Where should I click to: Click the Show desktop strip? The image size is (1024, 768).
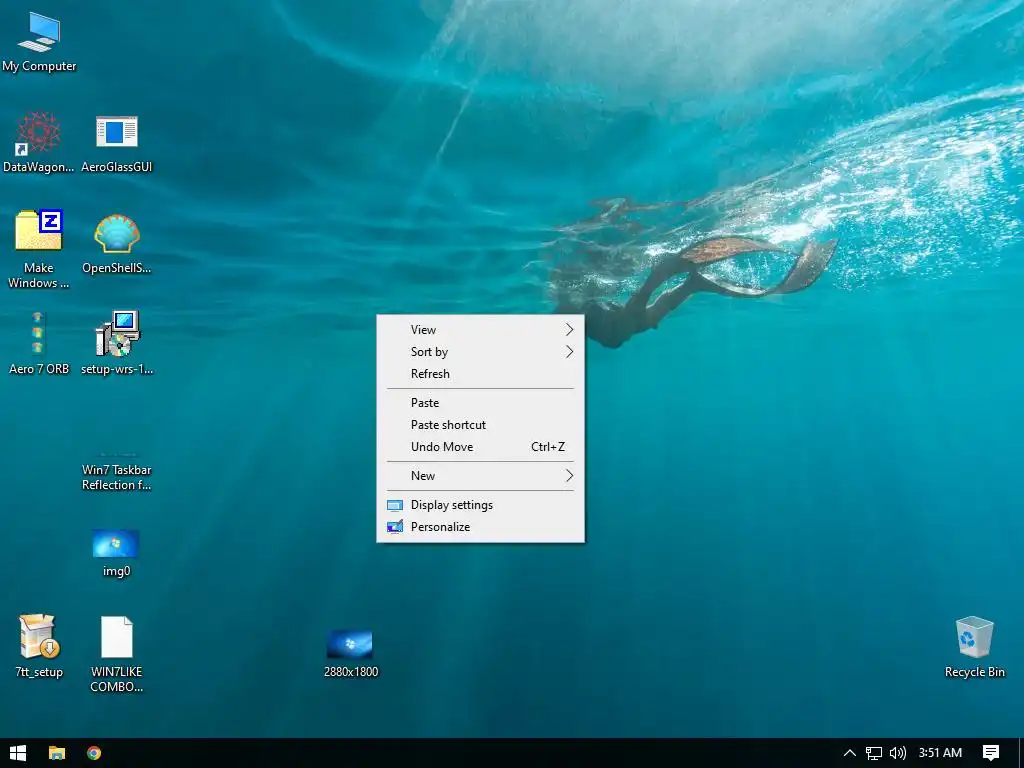coord(1020,753)
